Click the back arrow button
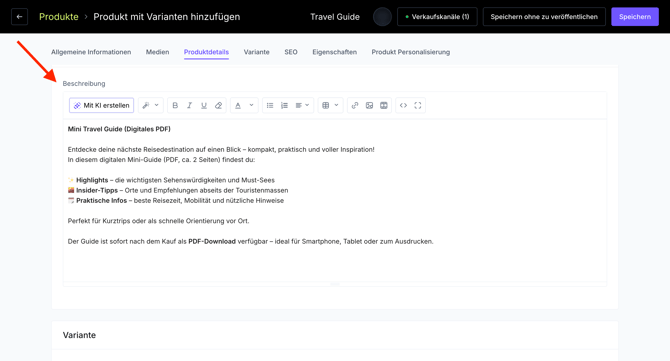 tap(19, 17)
